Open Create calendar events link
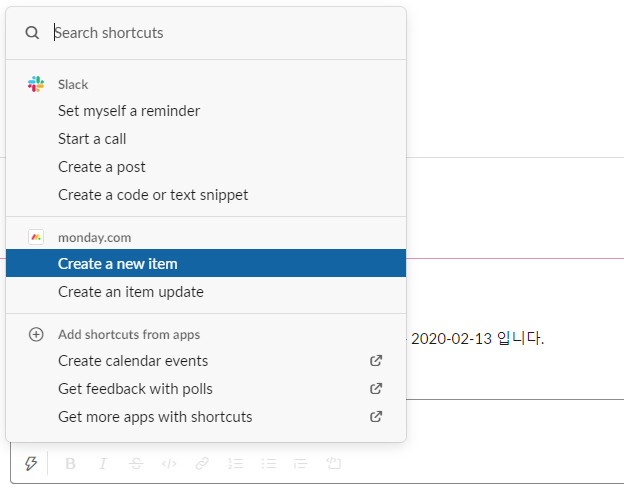Viewport: 624px width, 491px height. [x=206, y=361]
